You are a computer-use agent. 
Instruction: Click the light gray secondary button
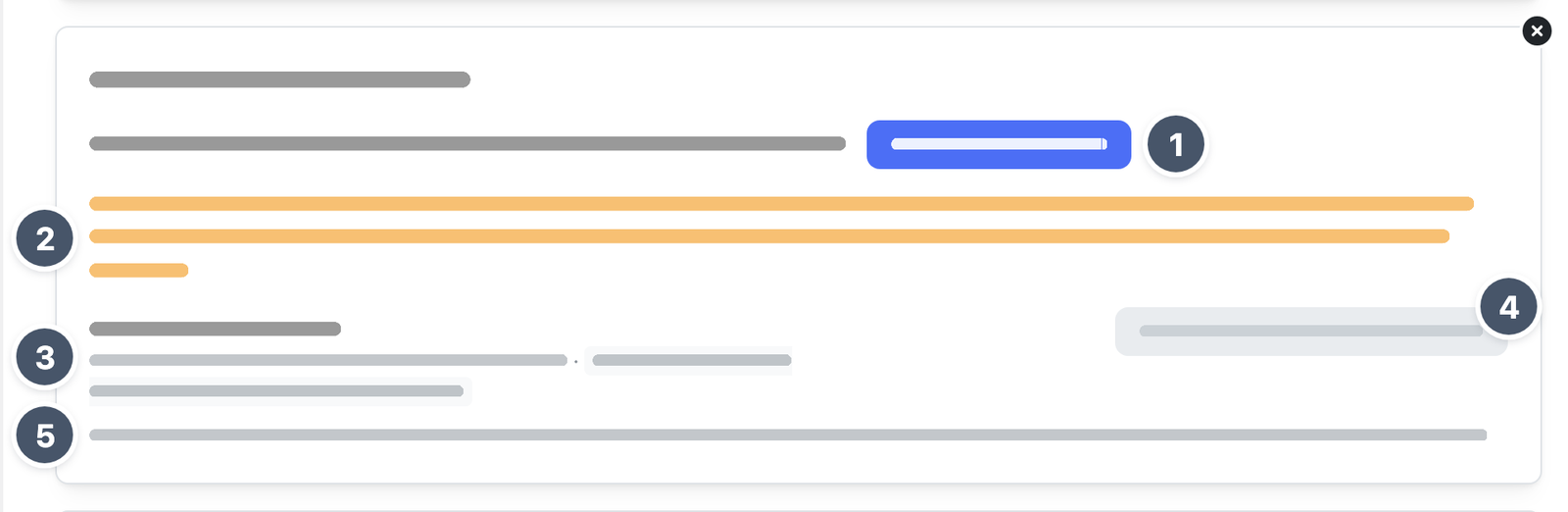point(1310,332)
